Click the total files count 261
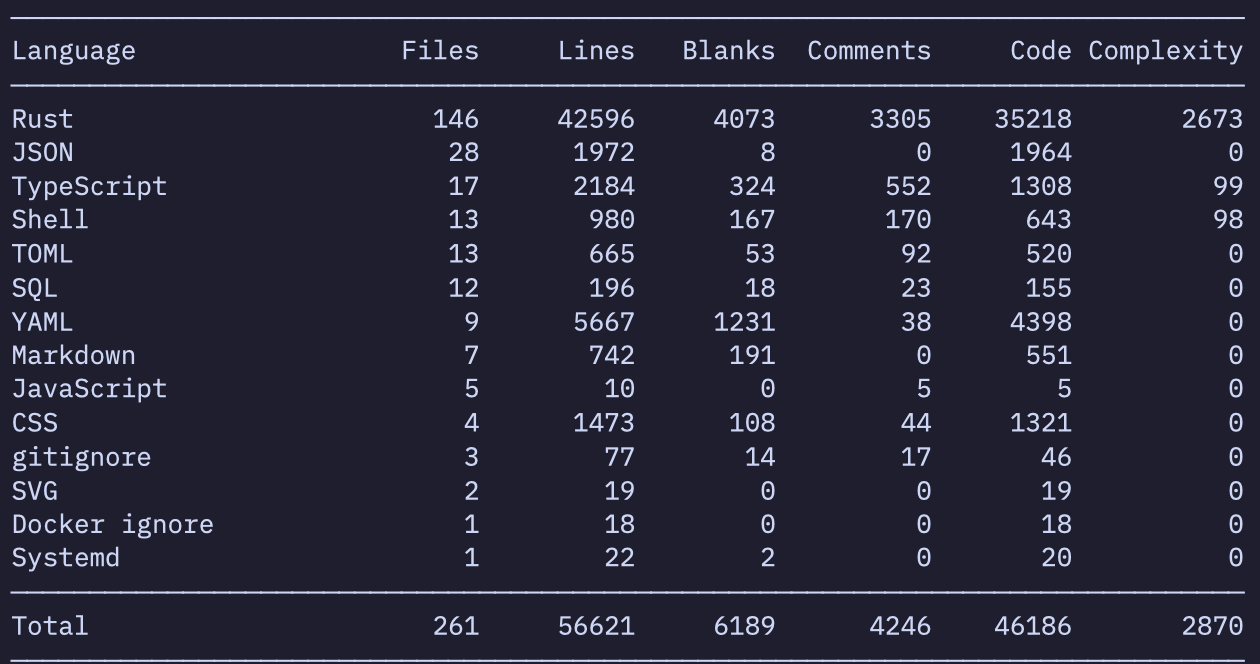 (x=455, y=627)
